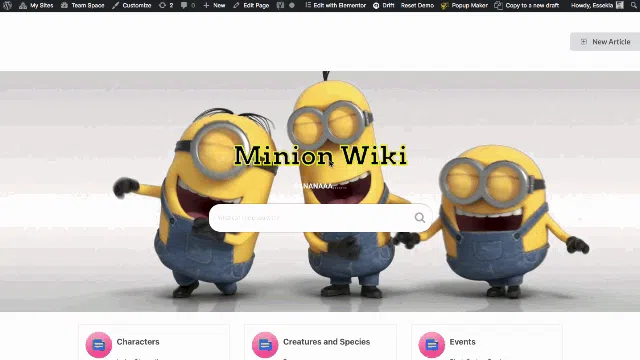The image size is (640, 360).
Task: Open the WordPress logo menu
Action: pos(7,5)
